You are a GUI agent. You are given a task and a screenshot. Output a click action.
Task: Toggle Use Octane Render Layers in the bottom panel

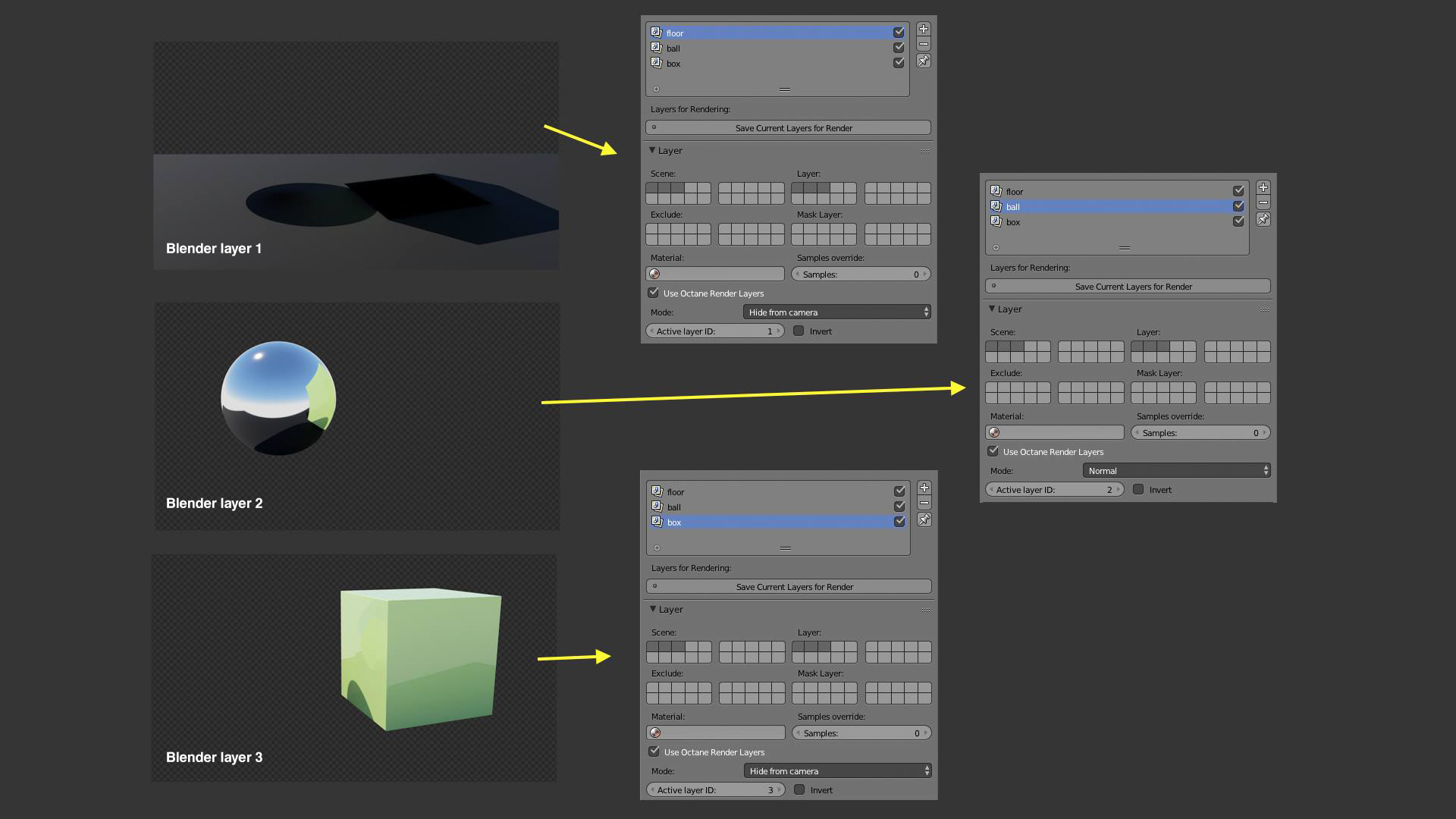coord(654,752)
